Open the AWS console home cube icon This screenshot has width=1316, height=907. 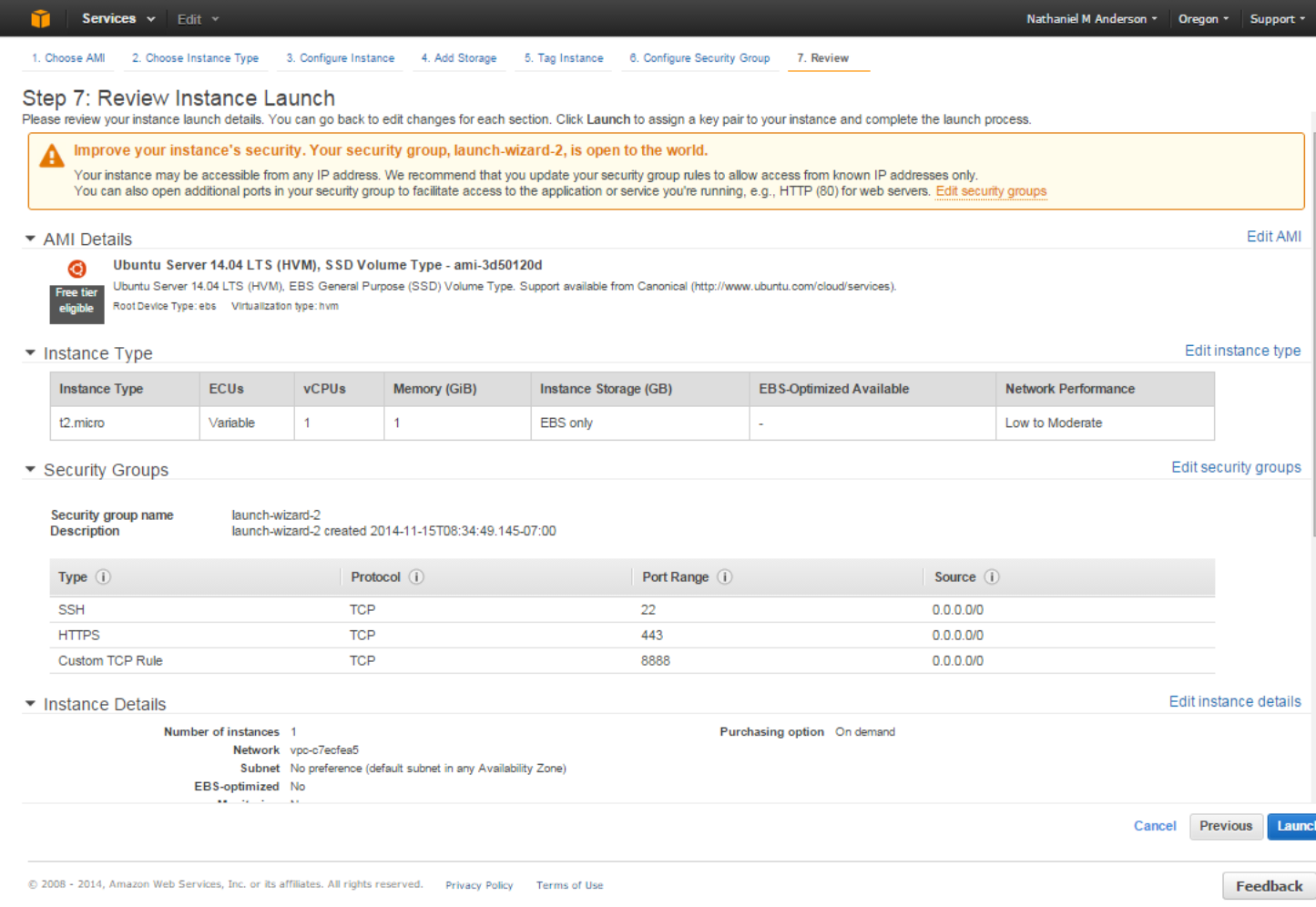(40, 18)
